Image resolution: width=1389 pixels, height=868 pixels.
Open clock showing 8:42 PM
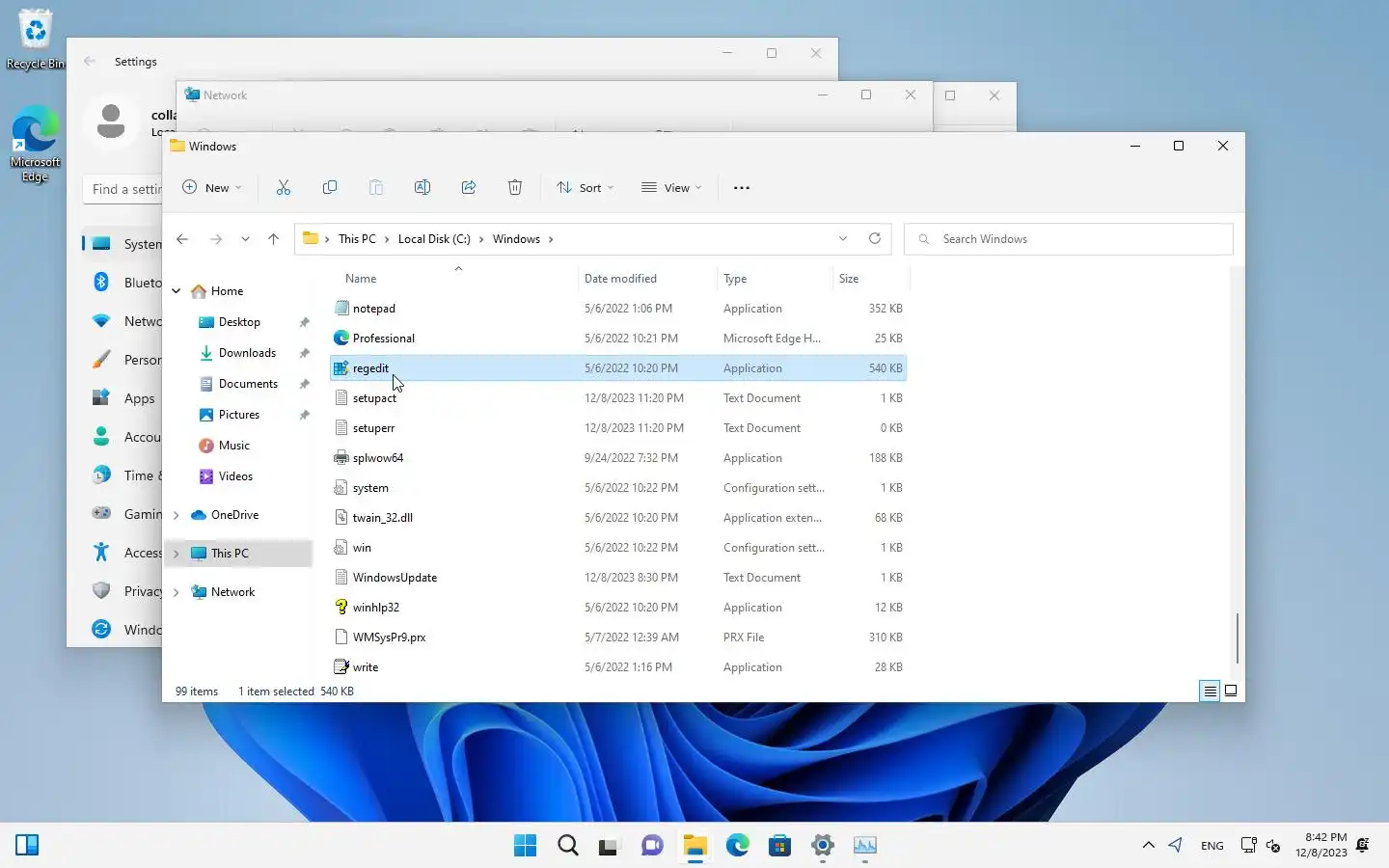[x=1321, y=845]
